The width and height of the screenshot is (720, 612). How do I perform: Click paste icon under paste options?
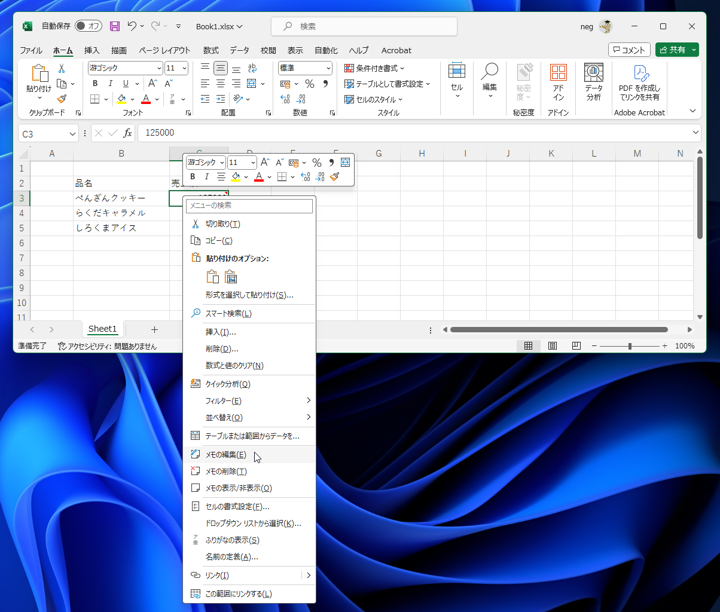(x=213, y=277)
